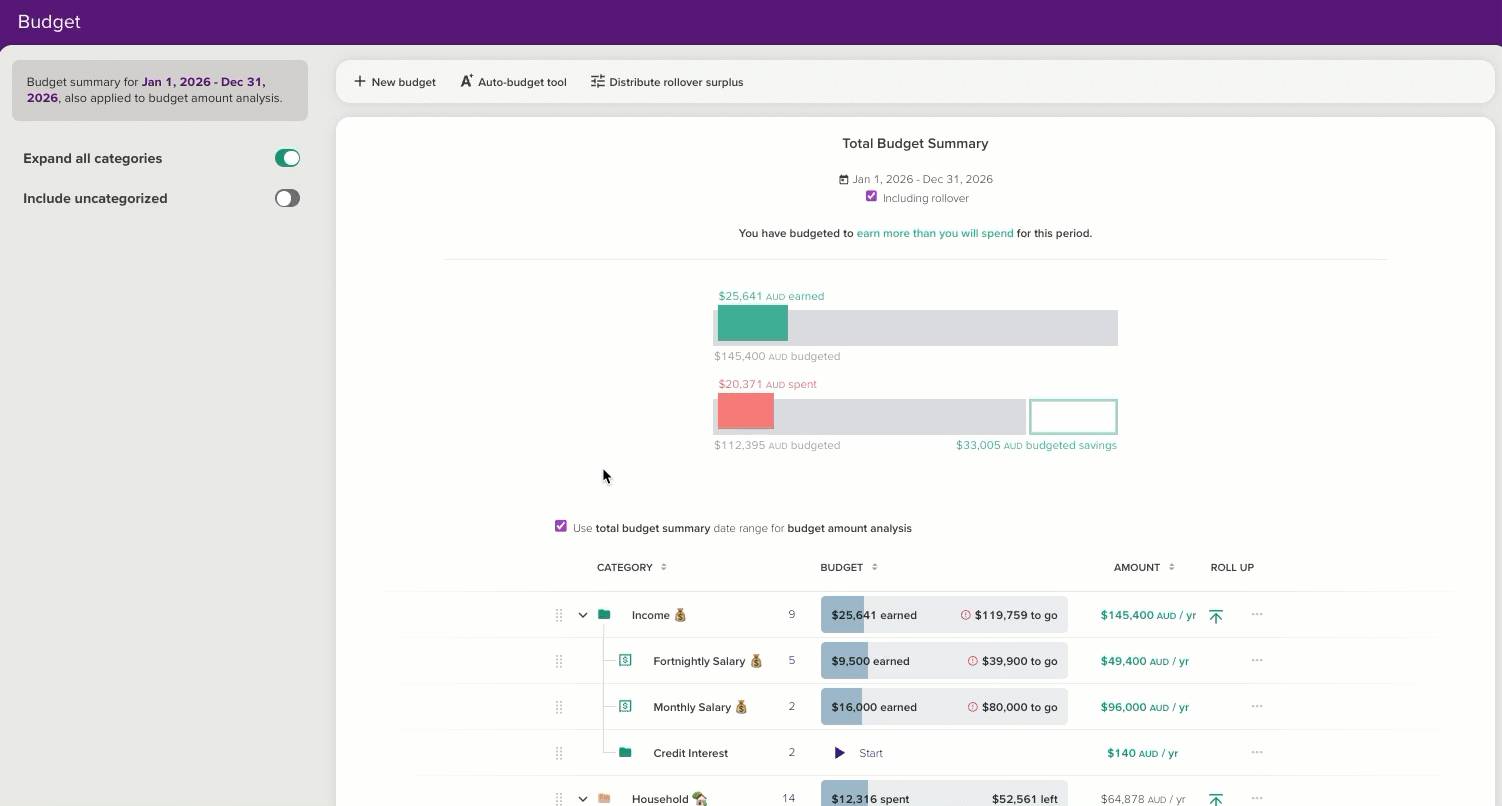Click the New budget plus icon
The image size is (1502, 806).
[360, 81]
